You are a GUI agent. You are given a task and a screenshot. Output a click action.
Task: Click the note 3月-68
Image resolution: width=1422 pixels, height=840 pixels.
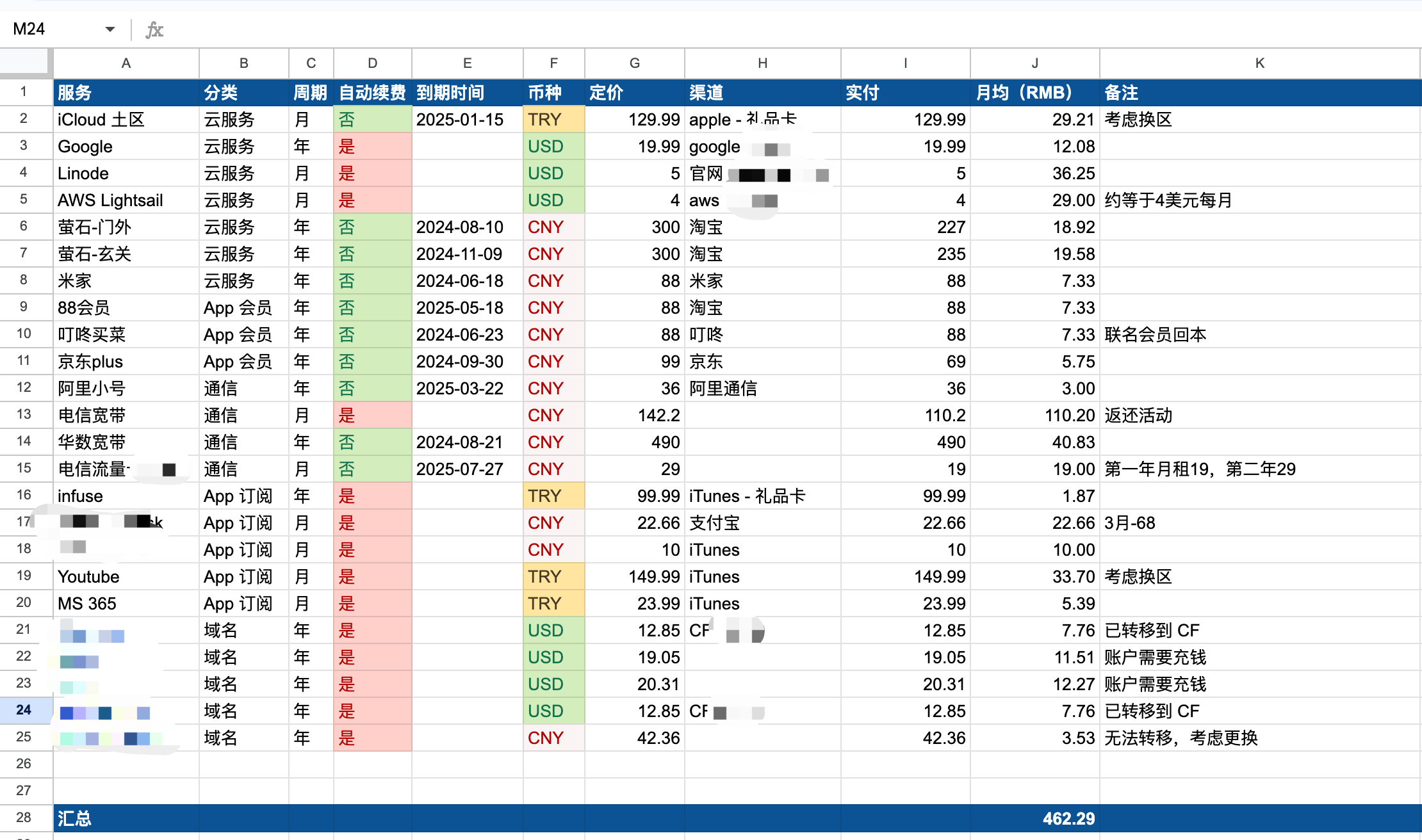pos(1261,523)
